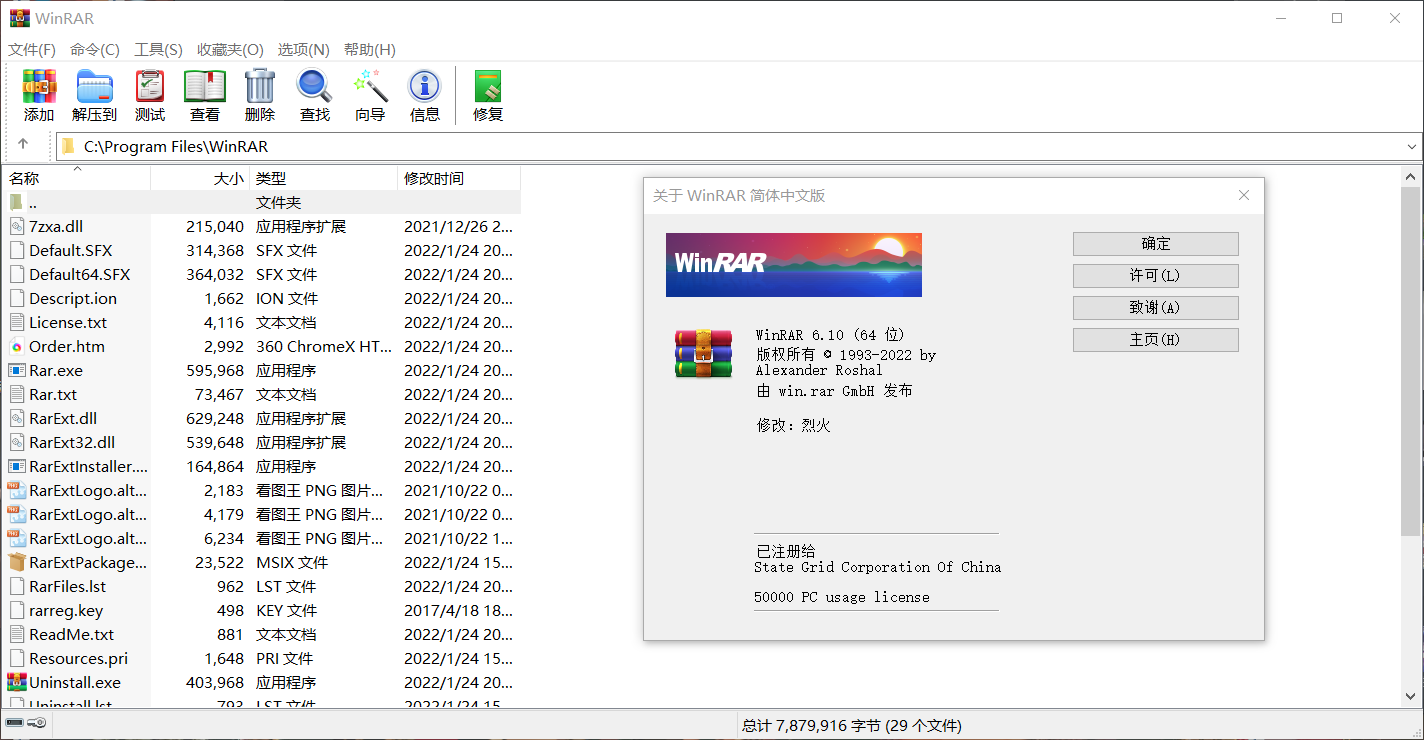Click the file icon of Rar.exe
The height and width of the screenshot is (740, 1424).
point(16,371)
